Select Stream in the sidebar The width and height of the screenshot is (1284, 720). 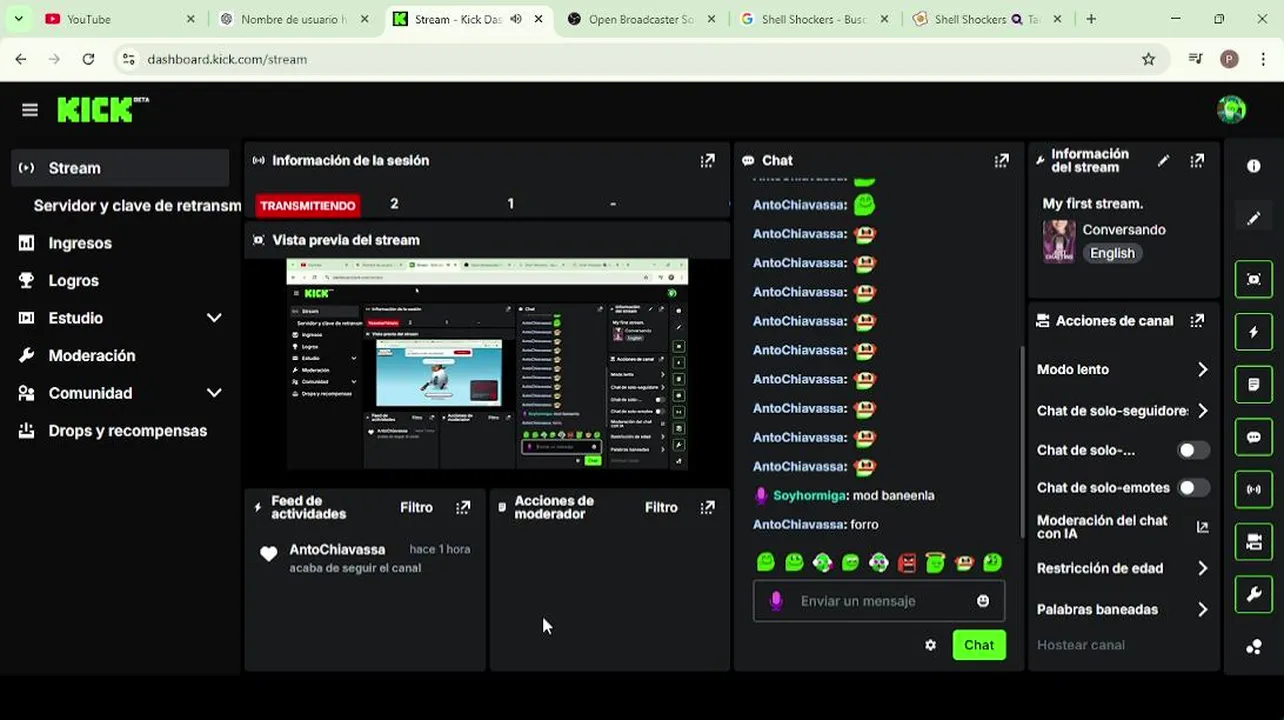pyautogui.click(x=121, y=168)
